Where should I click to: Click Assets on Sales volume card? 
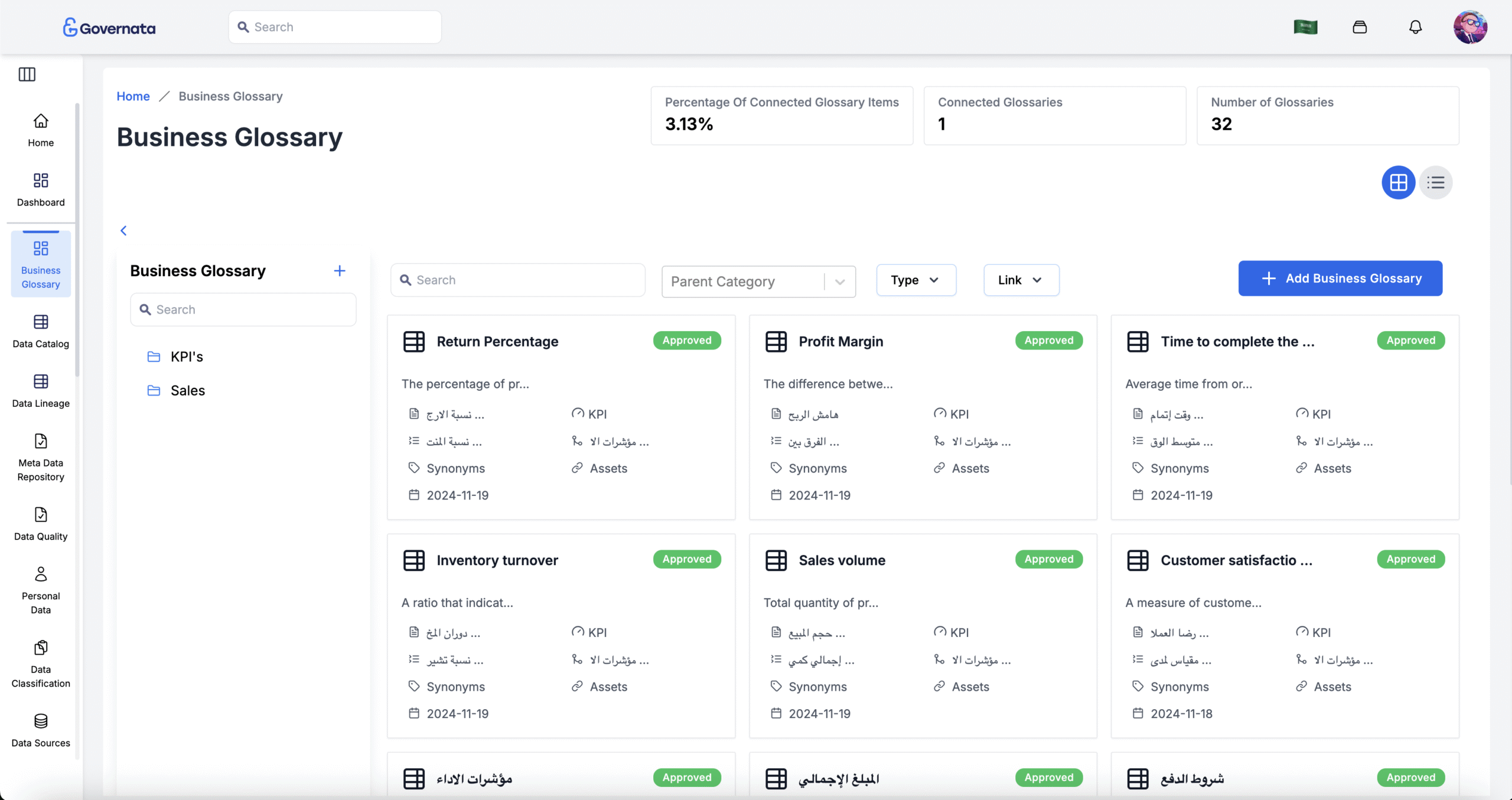(970, 687)
